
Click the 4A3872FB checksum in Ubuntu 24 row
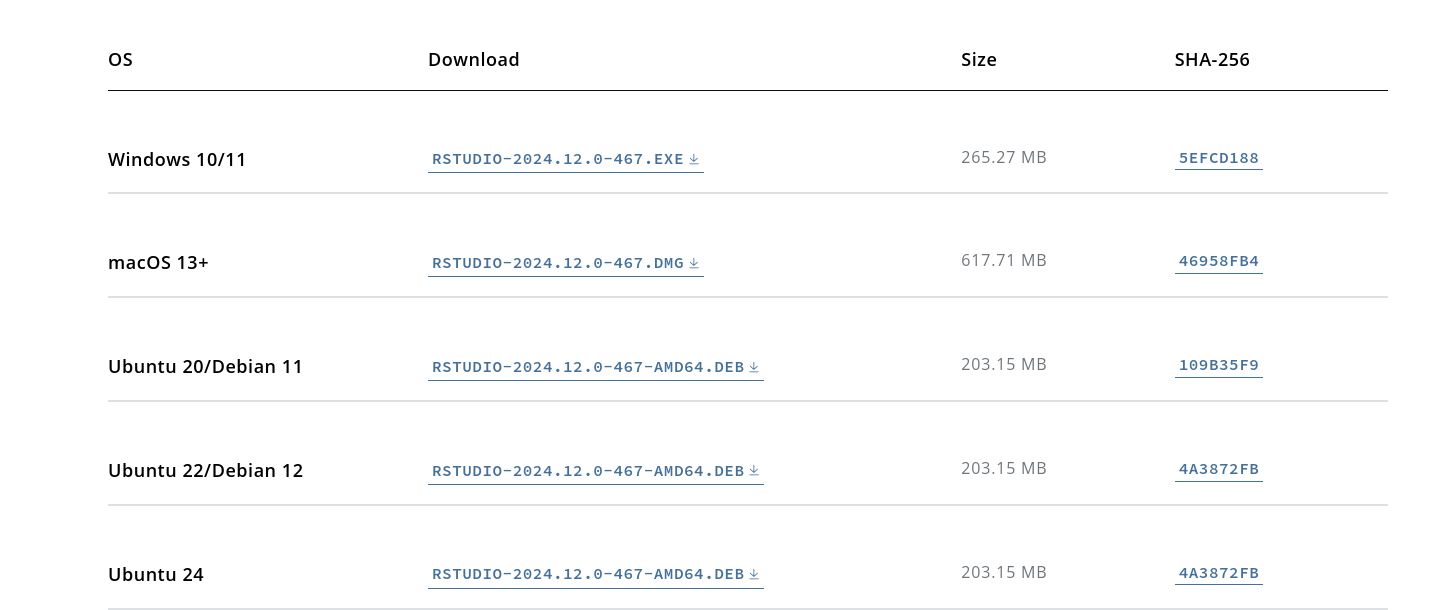point(1218,574)
